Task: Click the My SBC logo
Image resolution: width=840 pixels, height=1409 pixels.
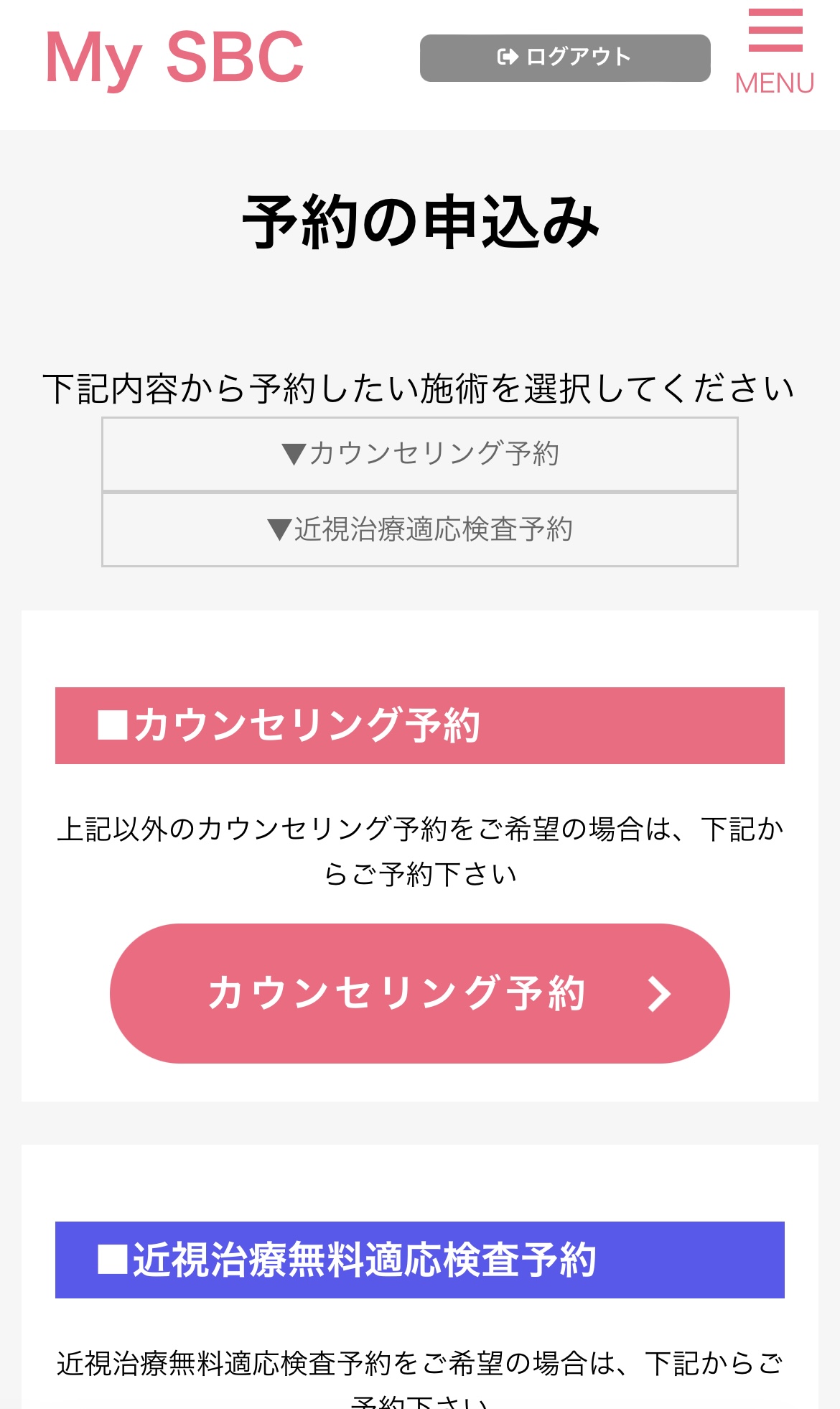Action: pyautogui.click(x=174, y=57)
